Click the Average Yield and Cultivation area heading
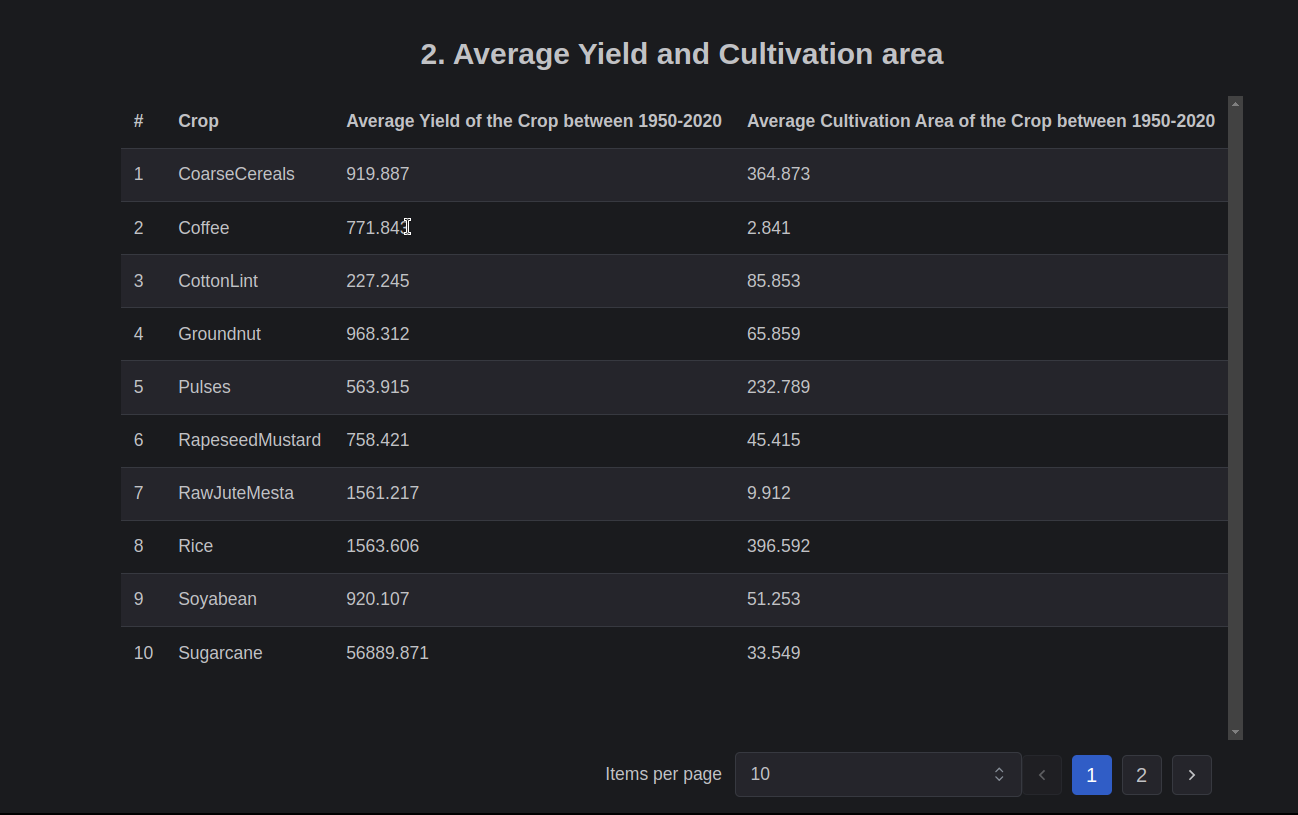 (x=681, y=54)
